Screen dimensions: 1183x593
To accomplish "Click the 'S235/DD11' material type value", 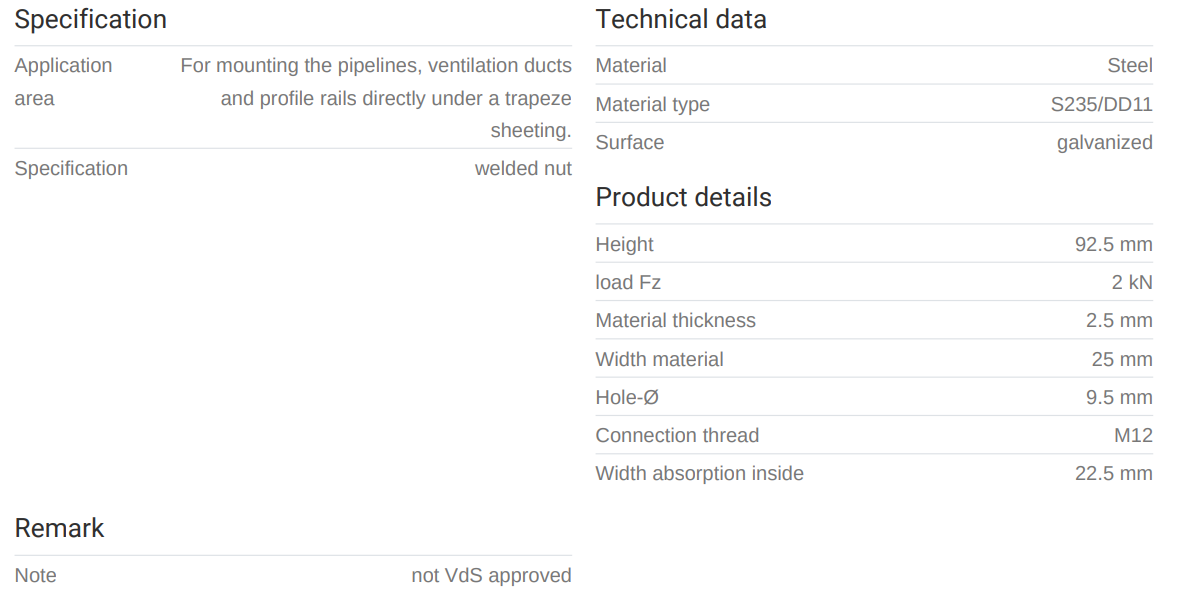I will 1101,104.
